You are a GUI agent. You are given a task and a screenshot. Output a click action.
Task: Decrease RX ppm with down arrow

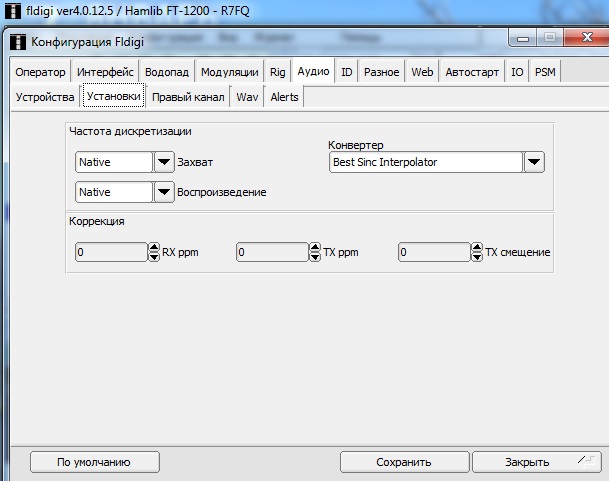click(154, 257)
